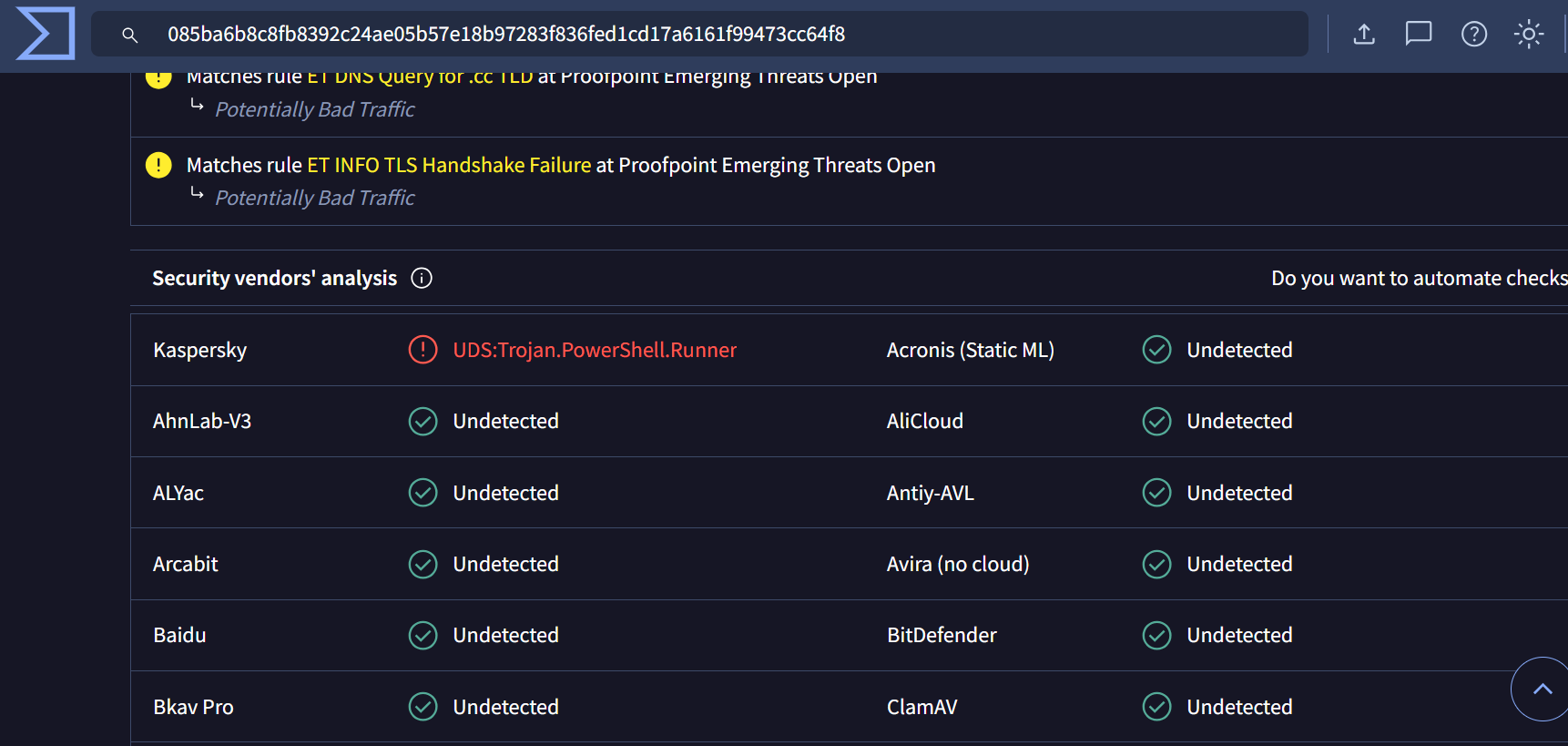Image resolution: width=1568 pixels, height=746 pixels.
Task: Click the Bkav Pro undetected check icon
Action: tap(423, 707)
